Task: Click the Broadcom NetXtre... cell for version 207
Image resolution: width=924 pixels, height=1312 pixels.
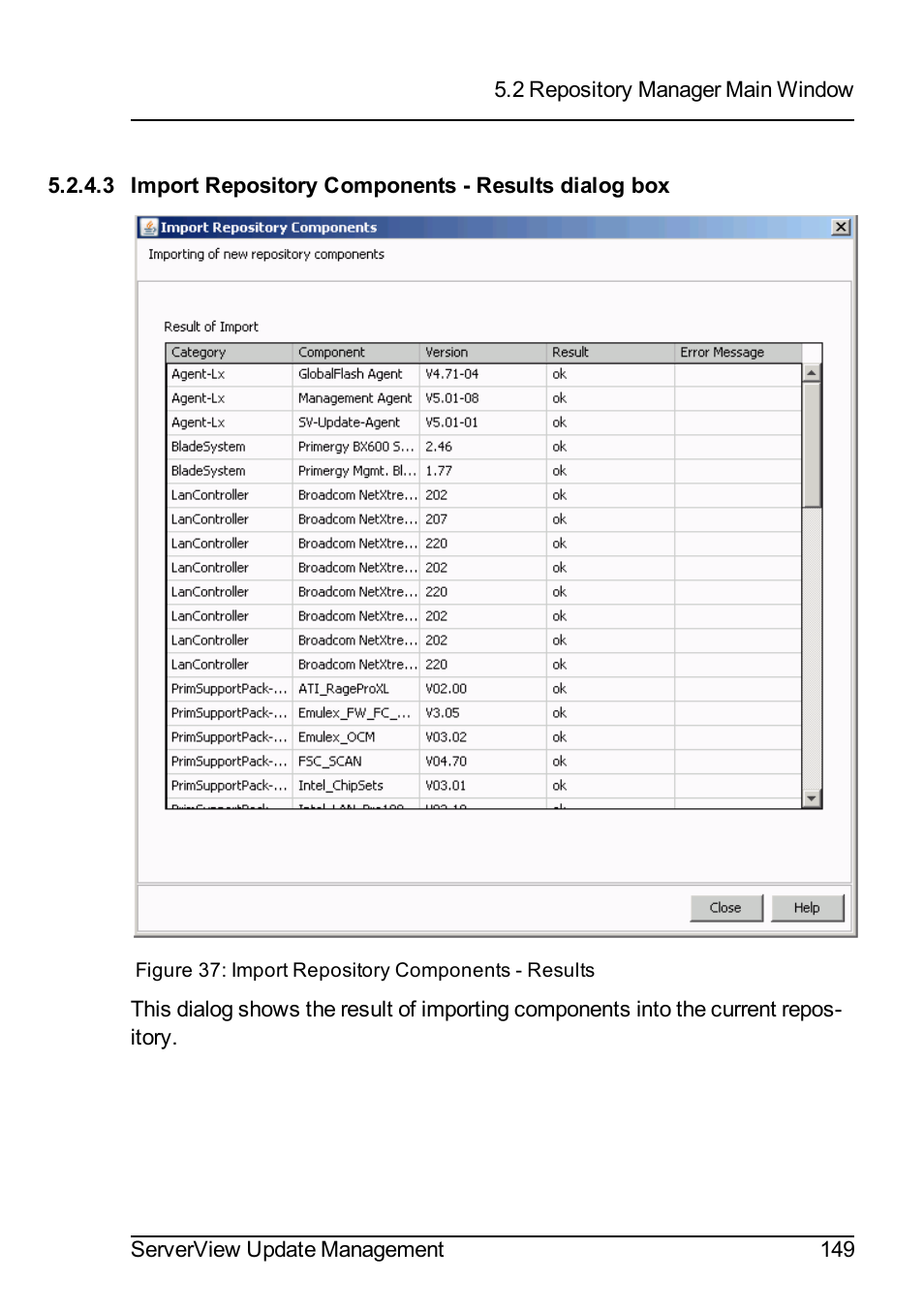Action: [x=356, y=519]
